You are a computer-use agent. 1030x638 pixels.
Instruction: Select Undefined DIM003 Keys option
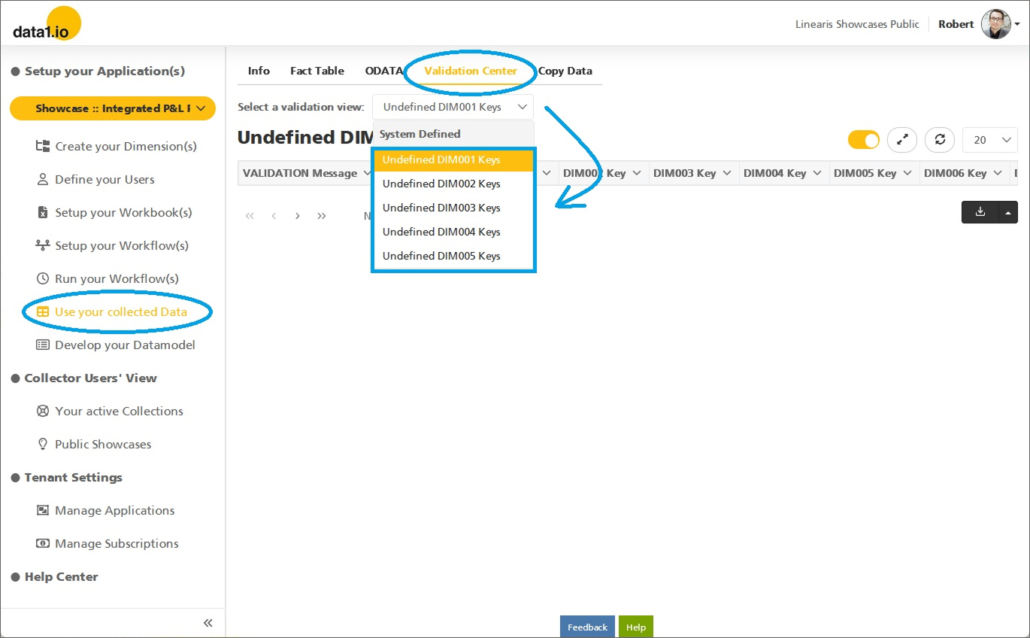(x=441, y=208)
